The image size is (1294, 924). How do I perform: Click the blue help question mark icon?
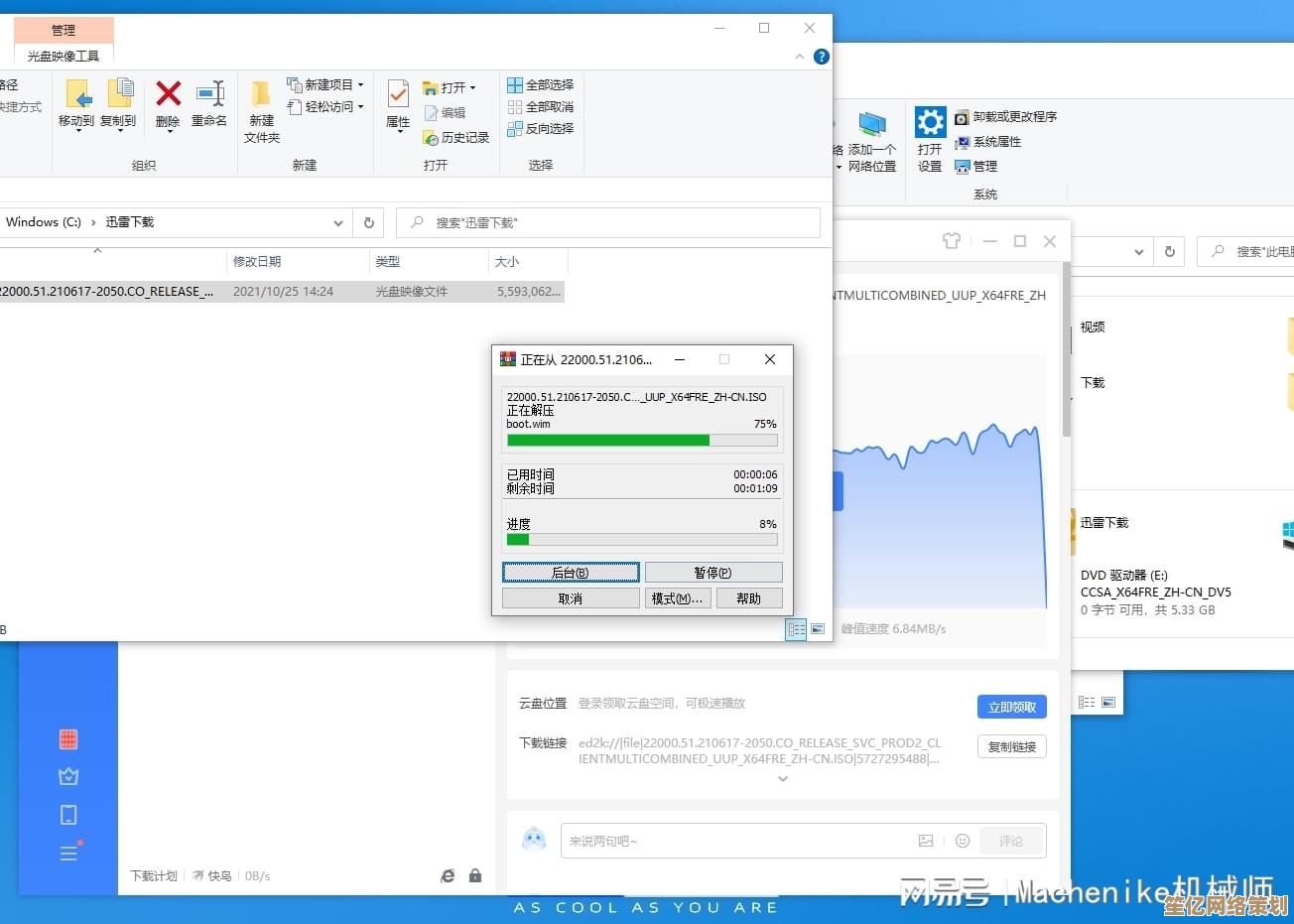(x=822, y=57)
